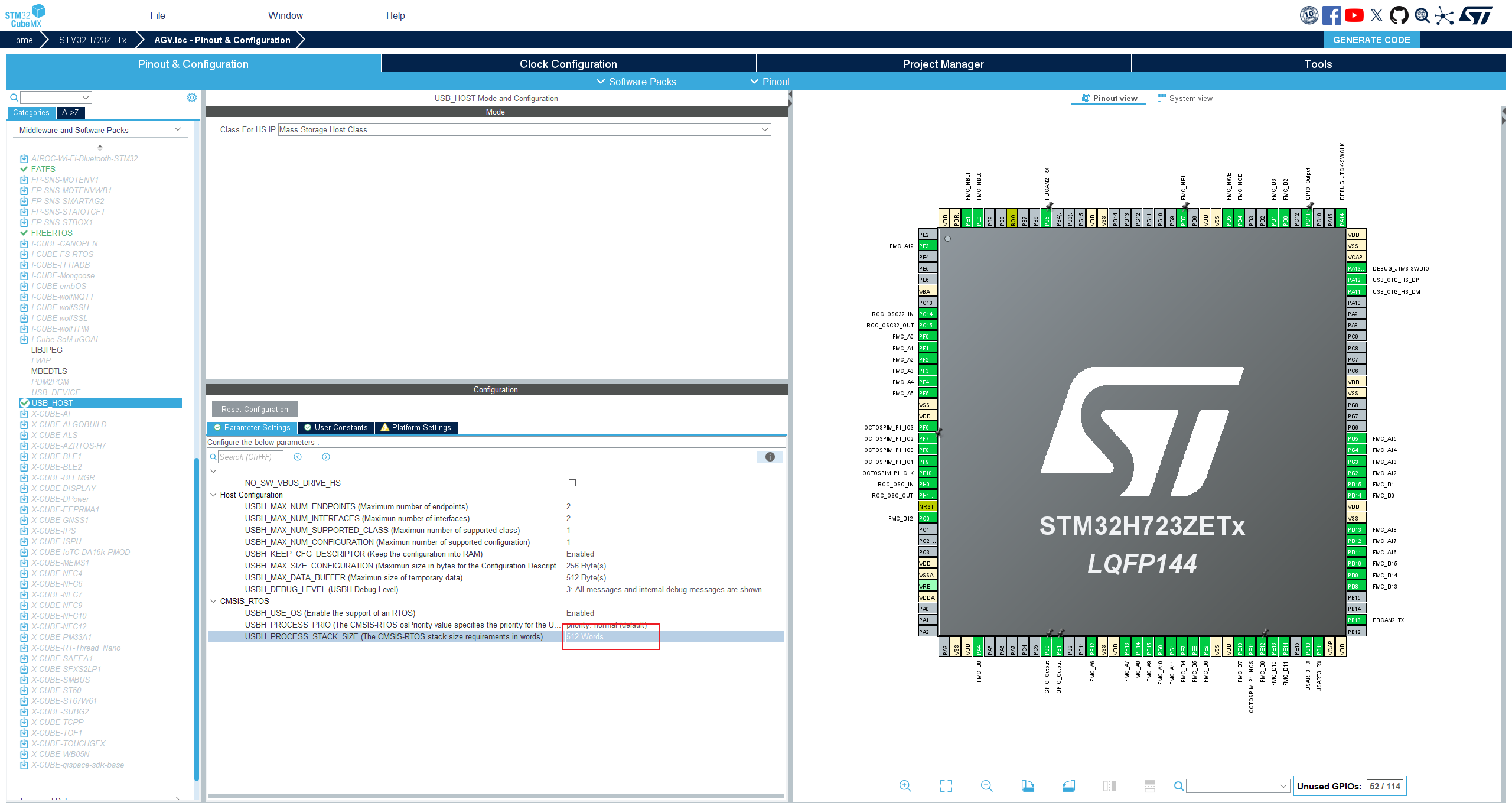The width and height of the screenshot is (1512, 809).
Task: Open the GitHub icon in the header
Action: 1399,15
